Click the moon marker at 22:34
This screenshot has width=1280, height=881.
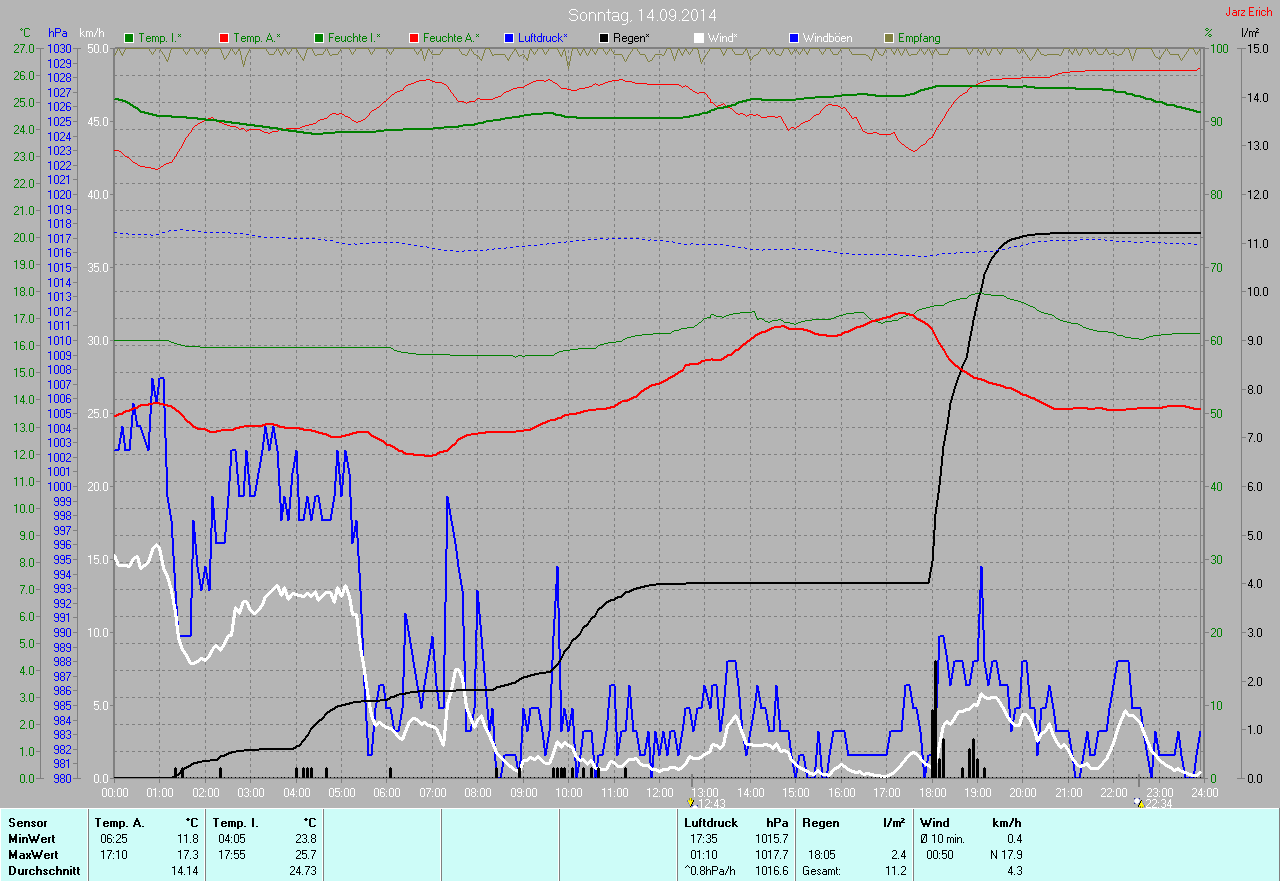coord(1139,802)
